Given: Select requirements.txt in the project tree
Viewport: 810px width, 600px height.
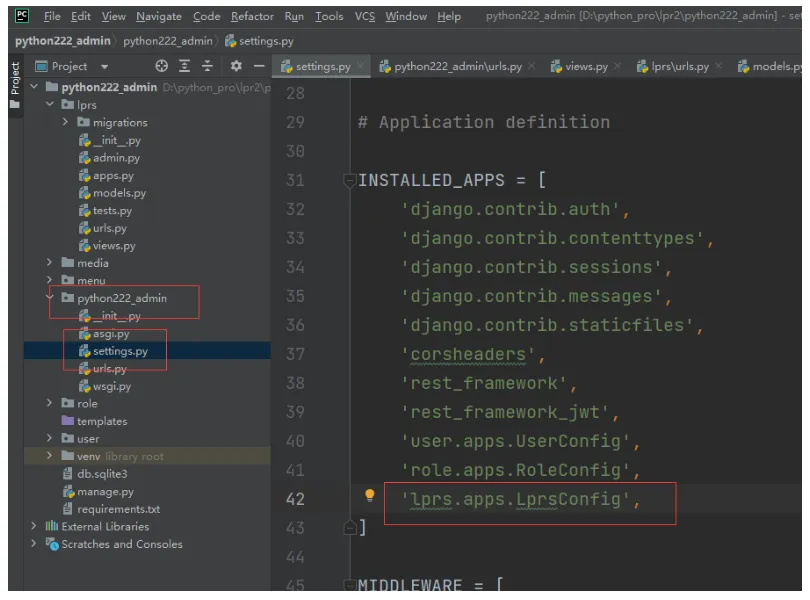Looking at the screenshot, I should click(x=118, y=509).
